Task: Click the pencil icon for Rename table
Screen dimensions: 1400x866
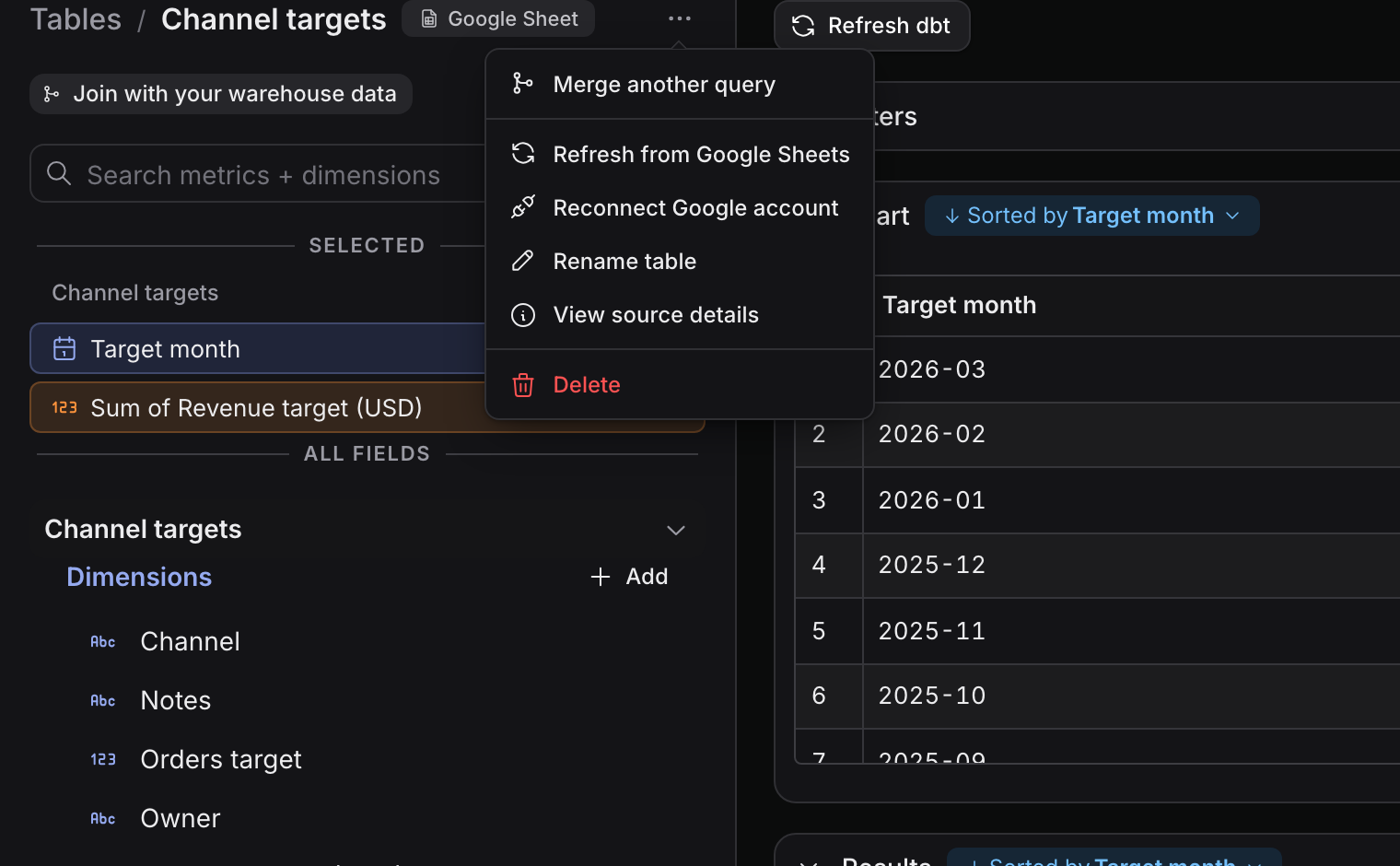Action: click(x=523, y=262)
